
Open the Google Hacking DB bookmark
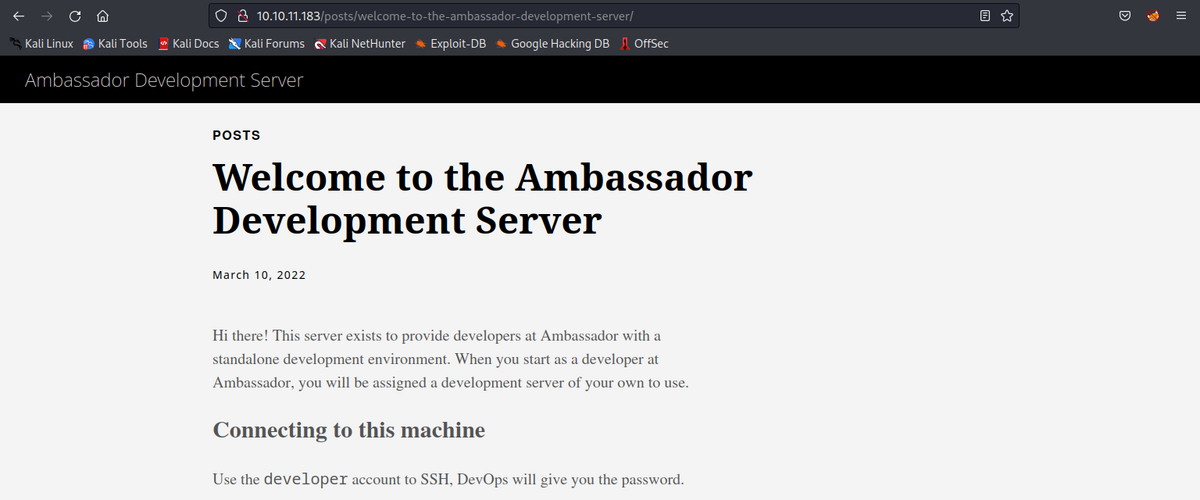552,44
